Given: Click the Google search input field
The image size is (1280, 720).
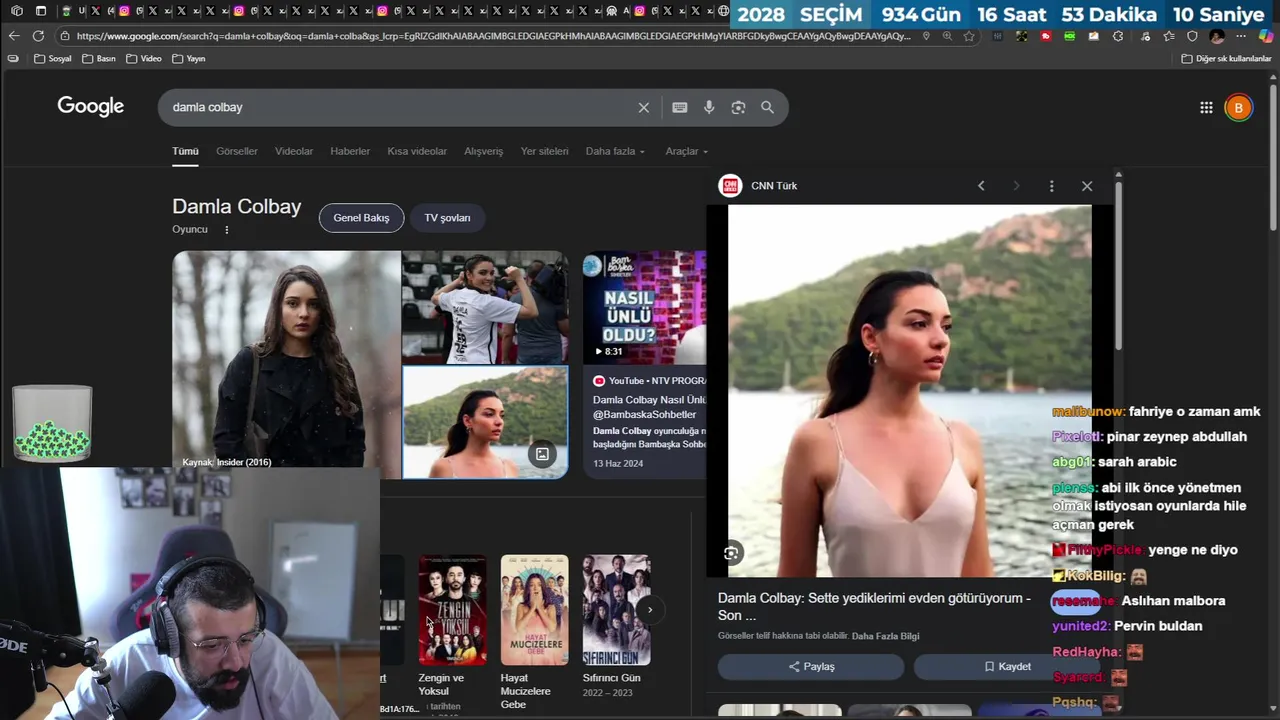Looking at the screenshot, I should click(400, 107).
